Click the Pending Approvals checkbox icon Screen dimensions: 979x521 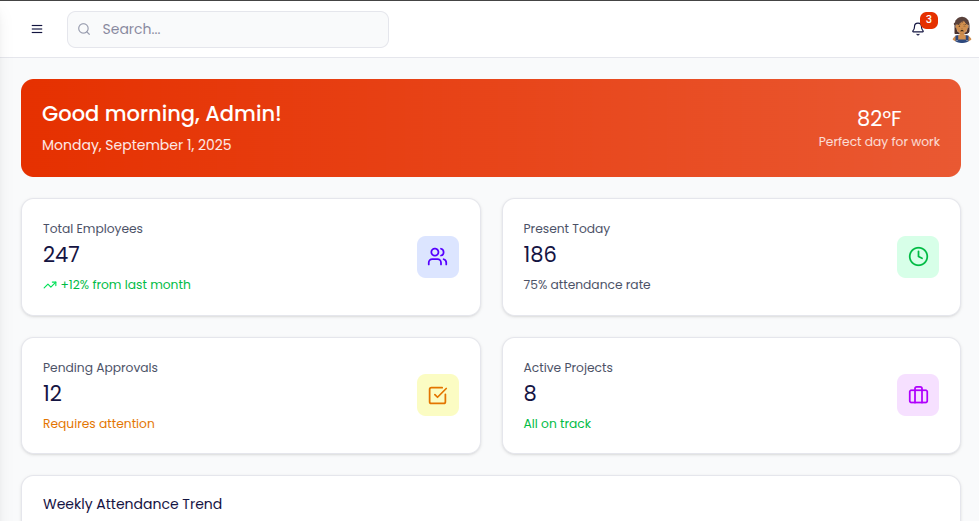click(438, 395)
